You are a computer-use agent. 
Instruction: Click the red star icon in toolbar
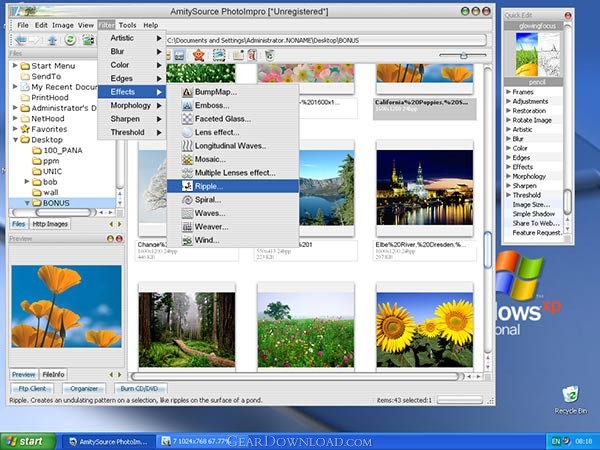tap(198, 55)
